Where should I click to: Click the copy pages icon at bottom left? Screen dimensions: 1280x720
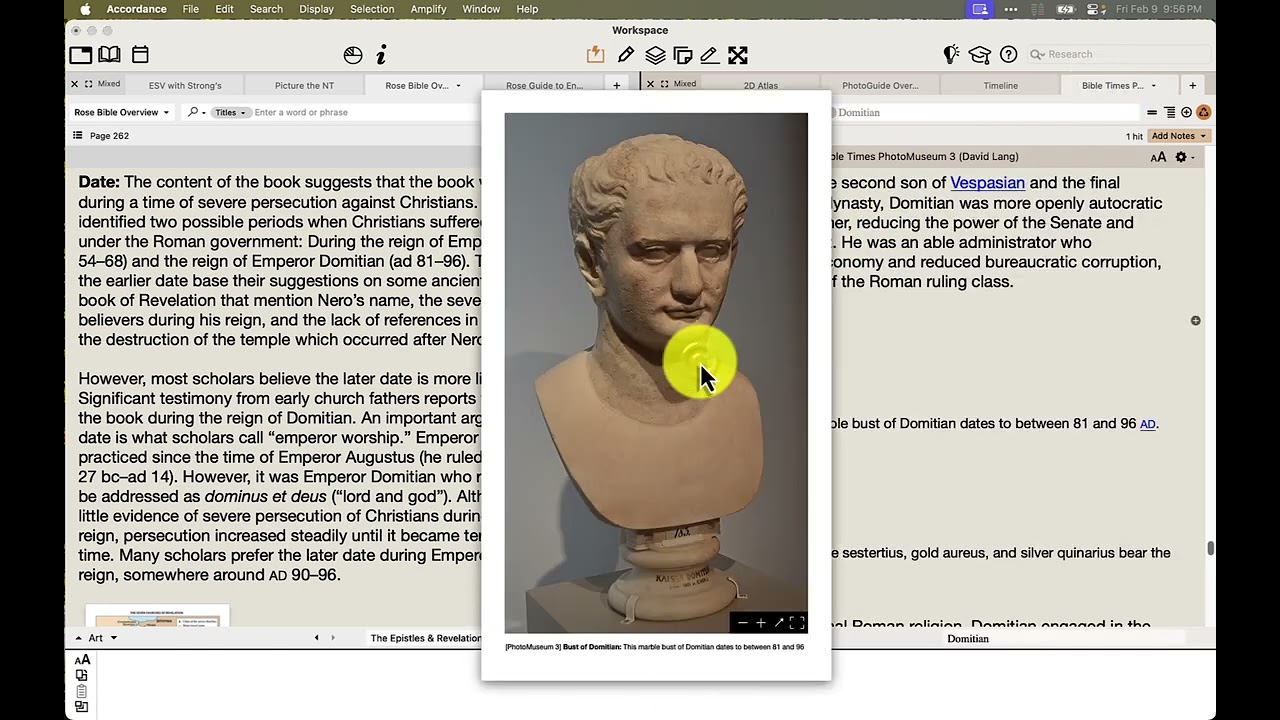(81, 675)
